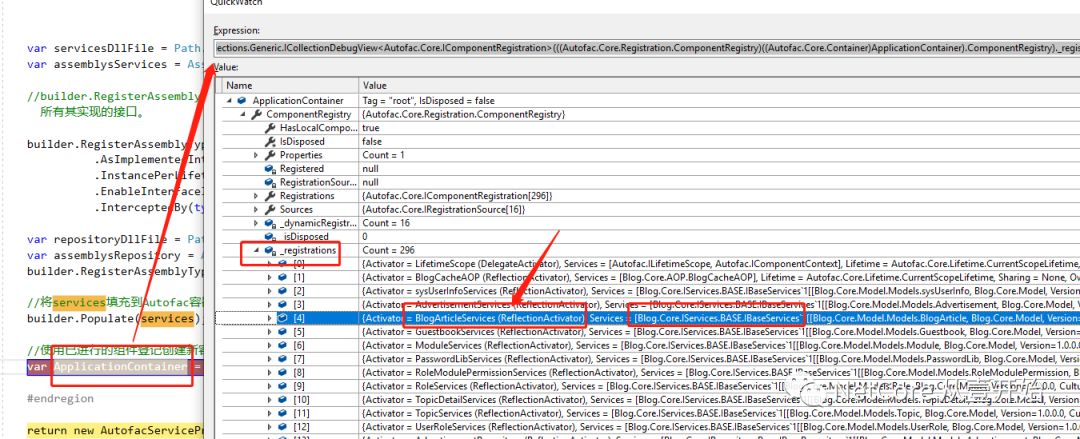Viewport: 1080px width, 439px height.
Task: Collapse the ComponentRegistry node
Action: pos(243,114)
